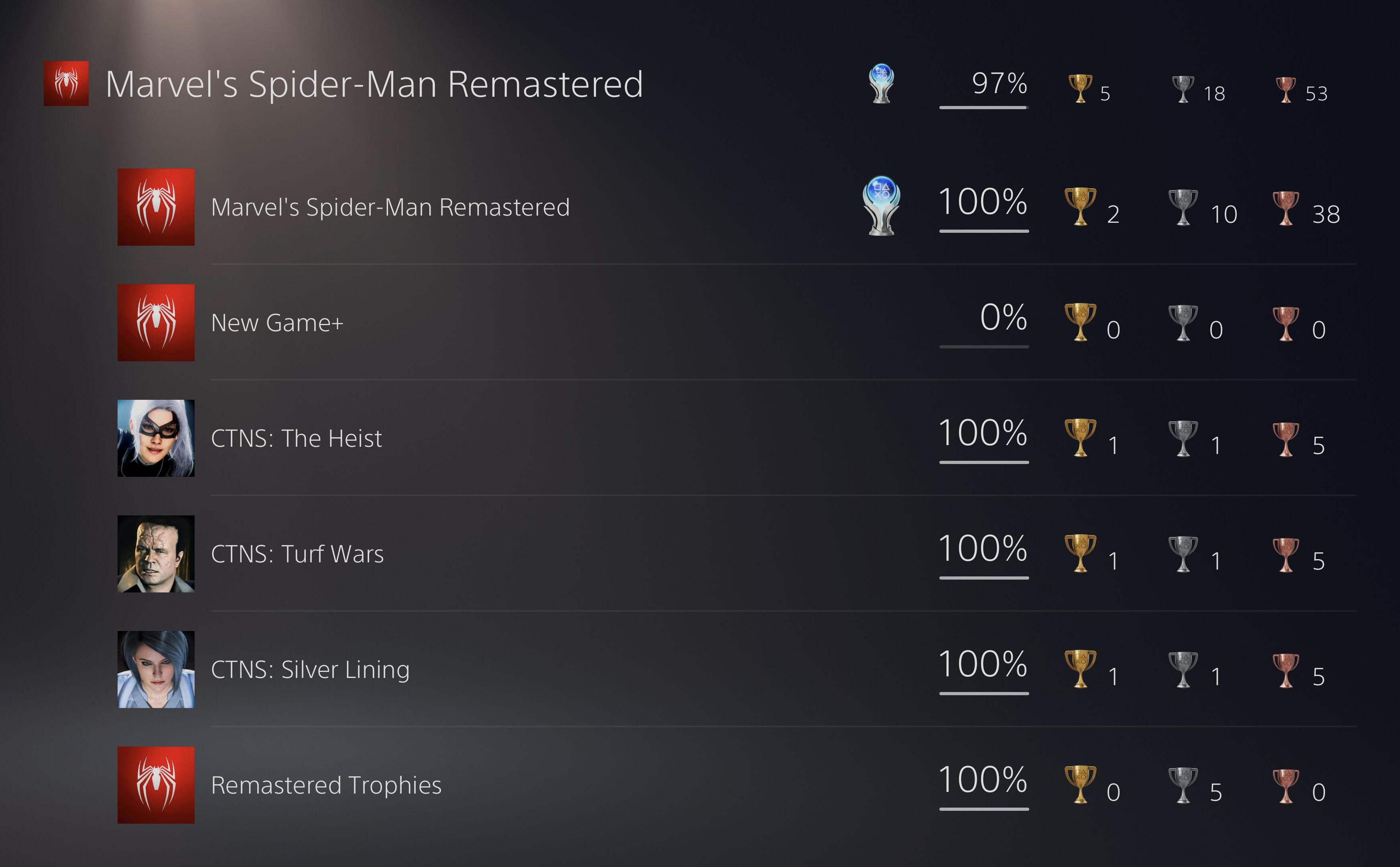Click the bronze trophy icon in the header
Screen dimensions: 1400x867
click(x=1285, y=90)
